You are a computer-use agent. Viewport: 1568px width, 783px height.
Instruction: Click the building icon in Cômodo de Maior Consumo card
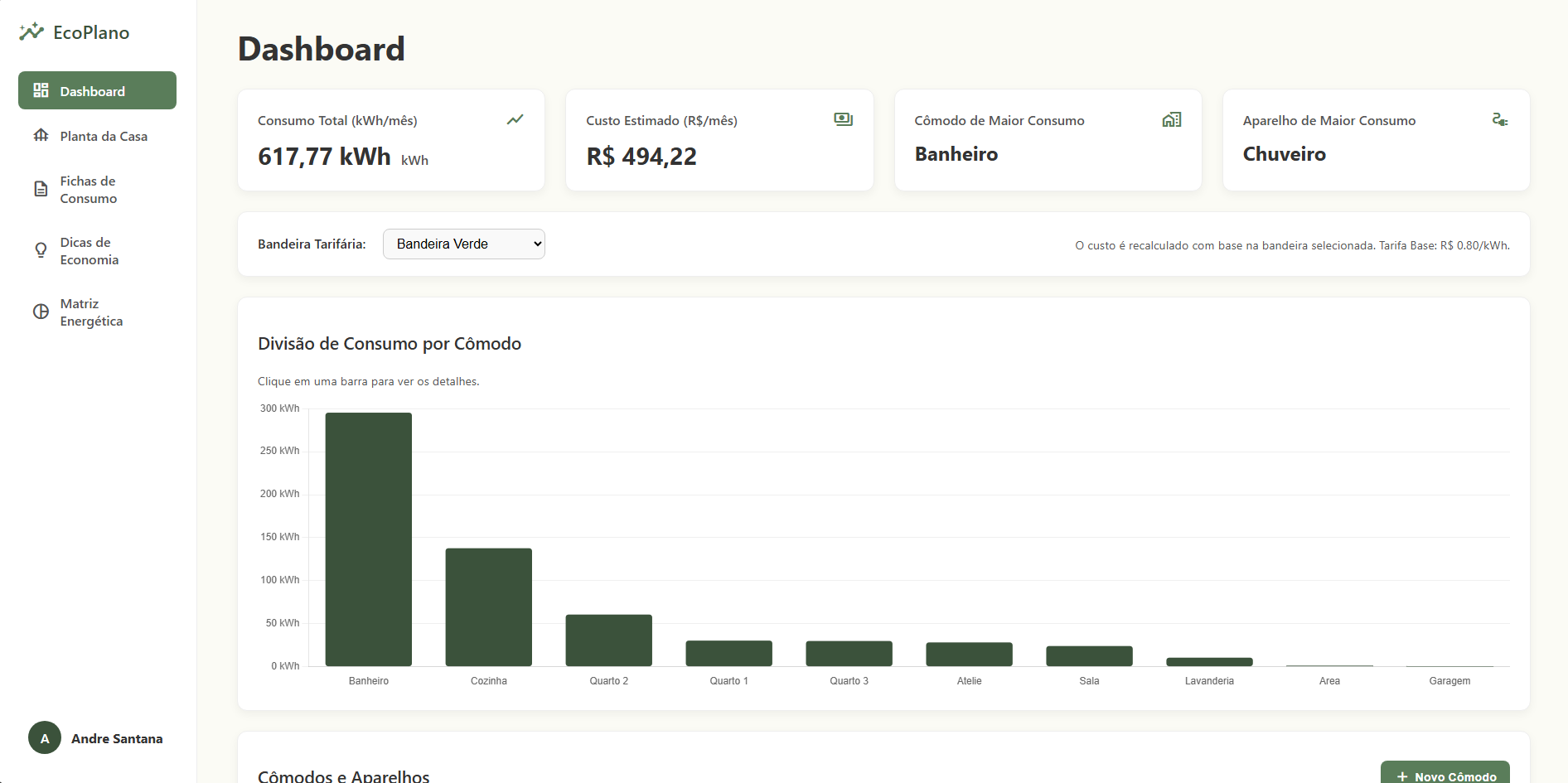[x=1172, y=119]
